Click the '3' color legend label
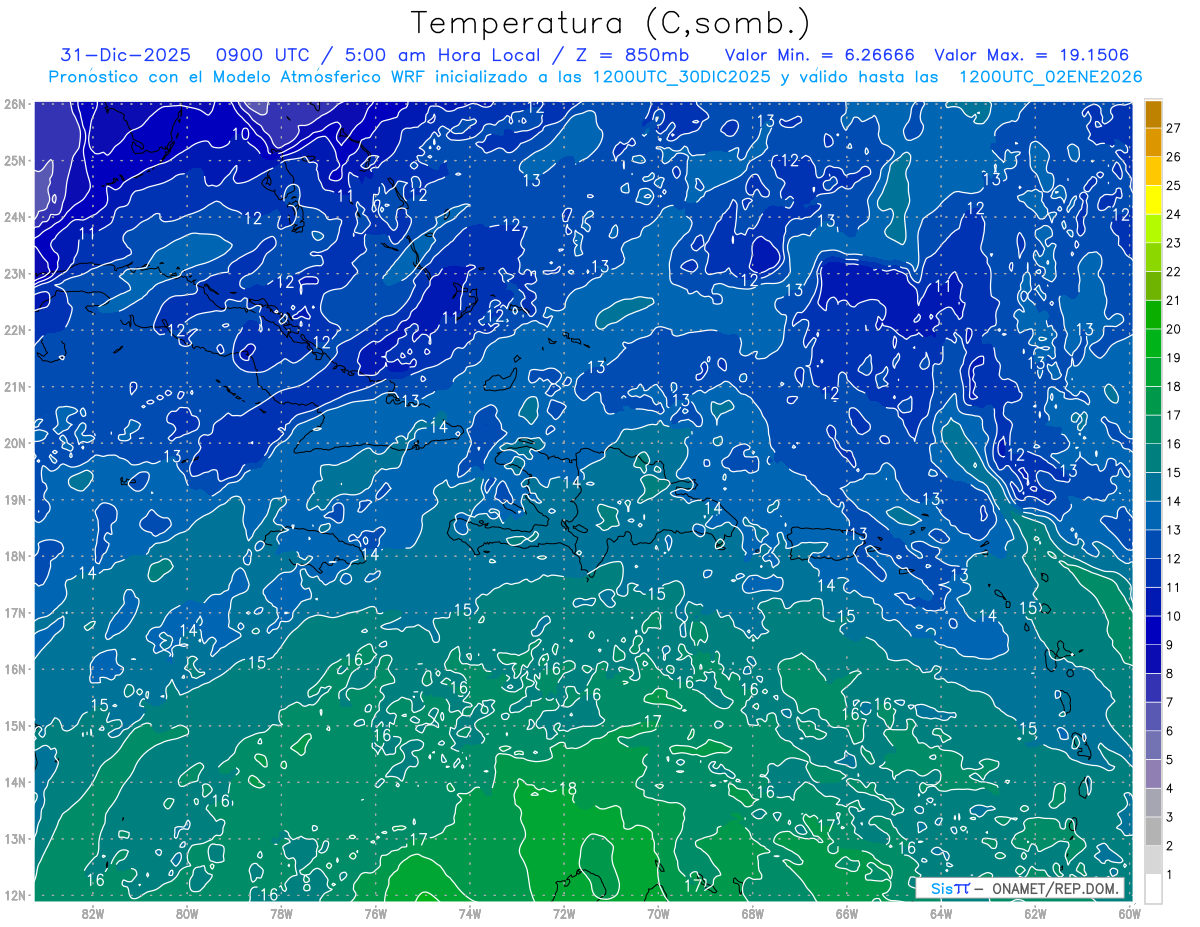1200x927 pixels. tap(1169, 818)
